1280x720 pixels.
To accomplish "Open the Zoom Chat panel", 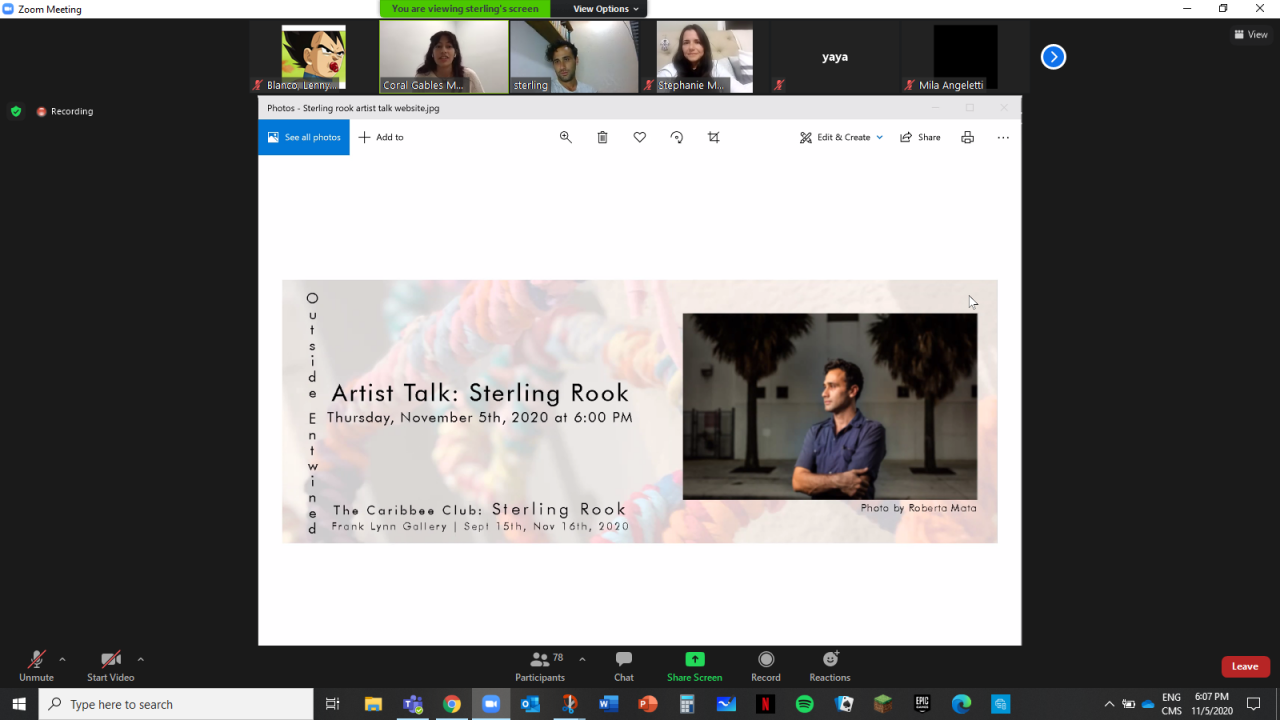I will click(624, 666).
